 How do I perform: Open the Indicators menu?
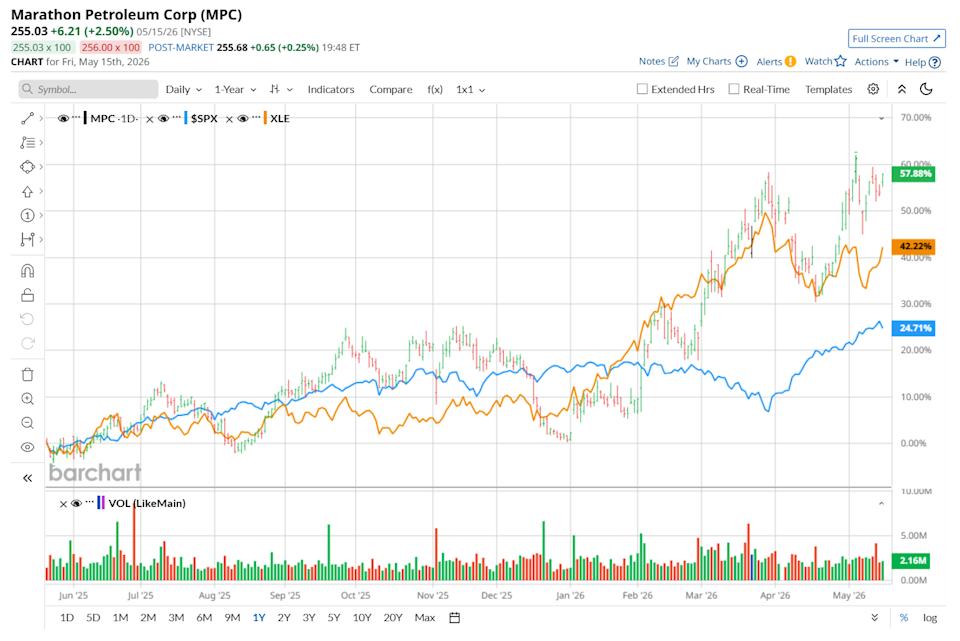pyautogui.click(x=331, y=89)
